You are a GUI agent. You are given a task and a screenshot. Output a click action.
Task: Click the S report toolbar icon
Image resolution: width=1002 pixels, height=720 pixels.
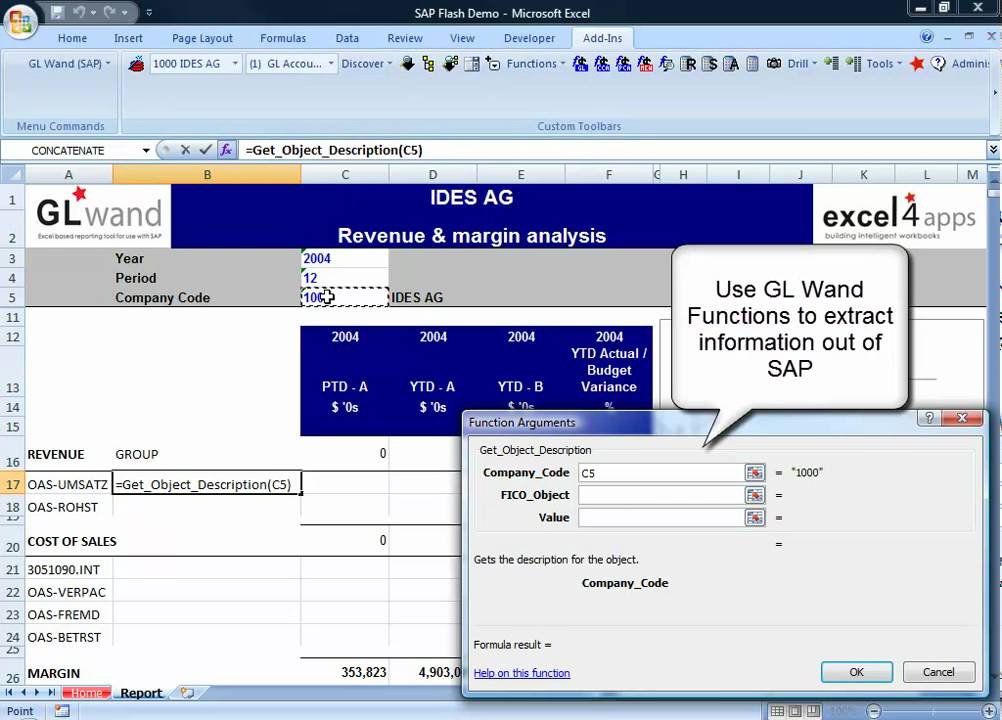(709, 64)
